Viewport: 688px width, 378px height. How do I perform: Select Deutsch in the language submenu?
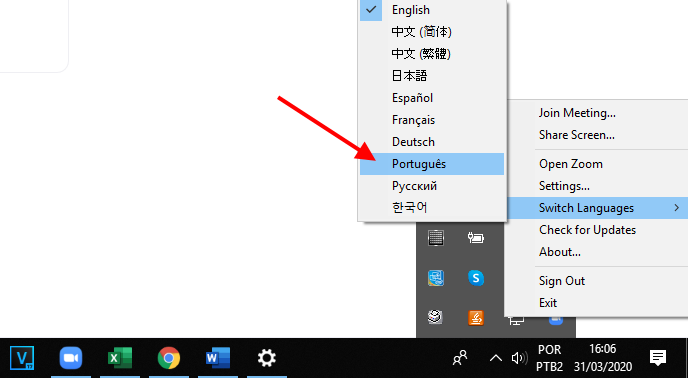coord(432,142)
